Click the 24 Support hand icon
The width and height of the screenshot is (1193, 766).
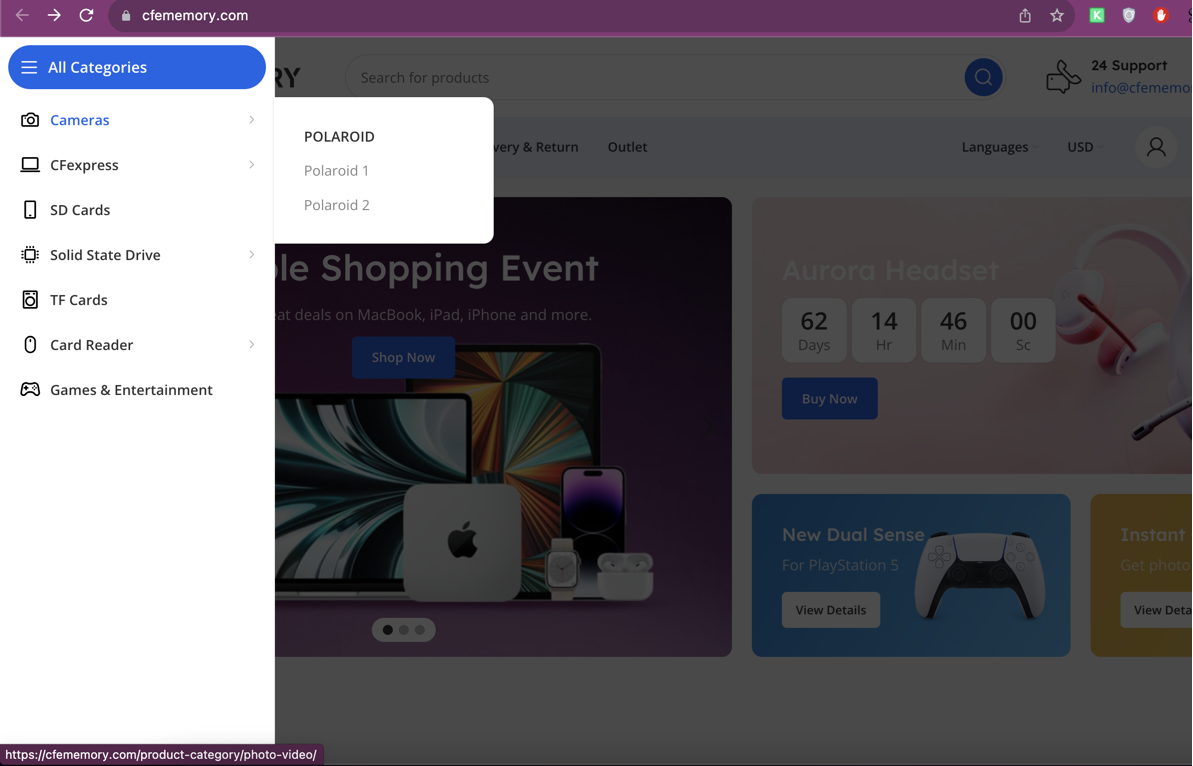1063,77
